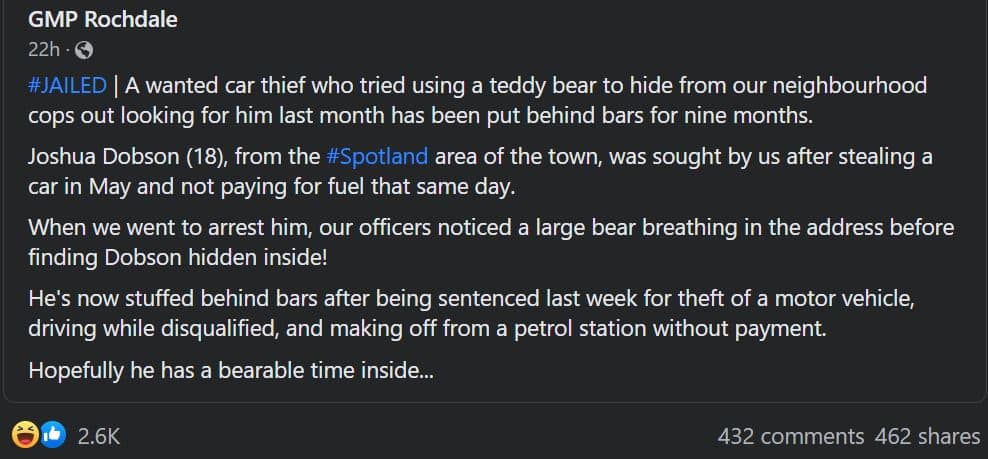Click the name 'Joshua Dobson (18)'
This screenshot has height=459, width=988.
128,156
